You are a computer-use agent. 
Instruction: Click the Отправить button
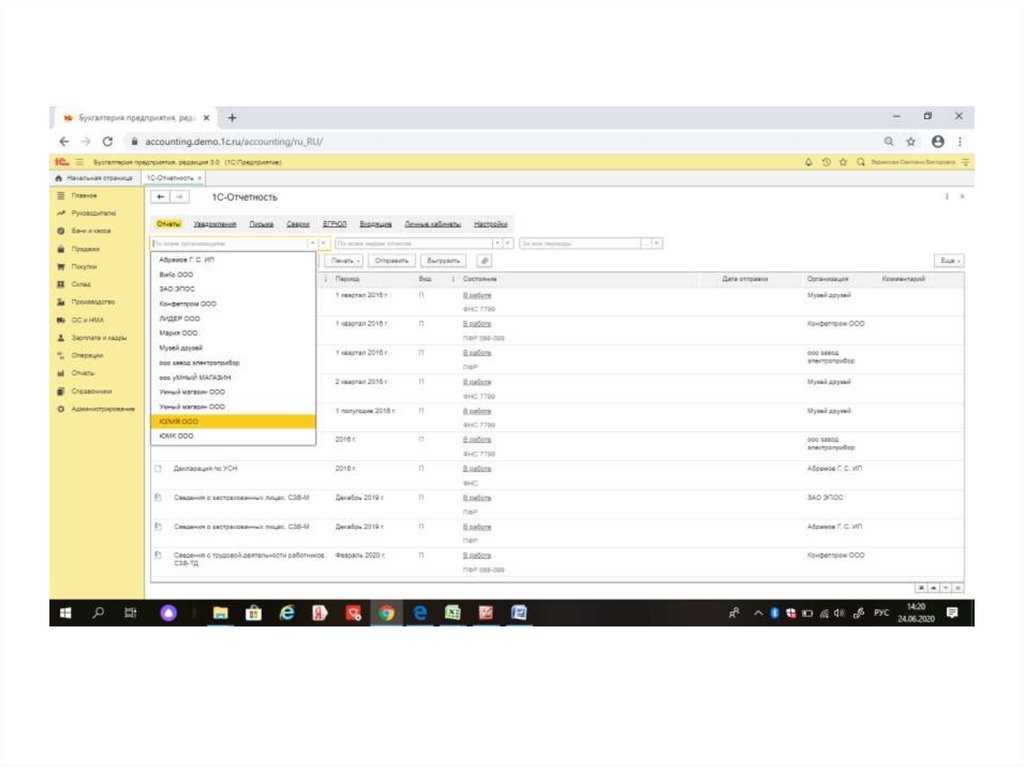click(391, 260)
